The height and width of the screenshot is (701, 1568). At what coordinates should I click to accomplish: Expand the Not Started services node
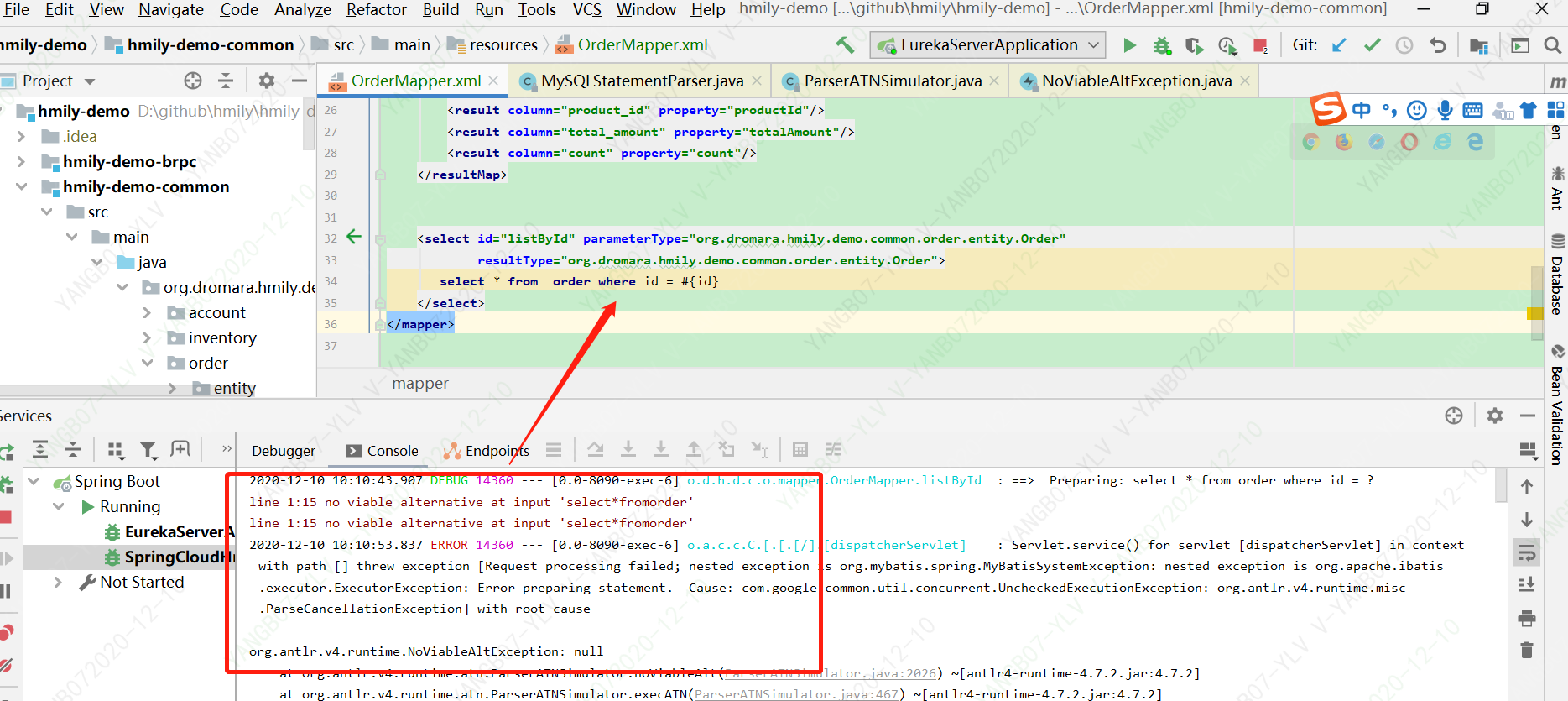(x=58, y=582)
